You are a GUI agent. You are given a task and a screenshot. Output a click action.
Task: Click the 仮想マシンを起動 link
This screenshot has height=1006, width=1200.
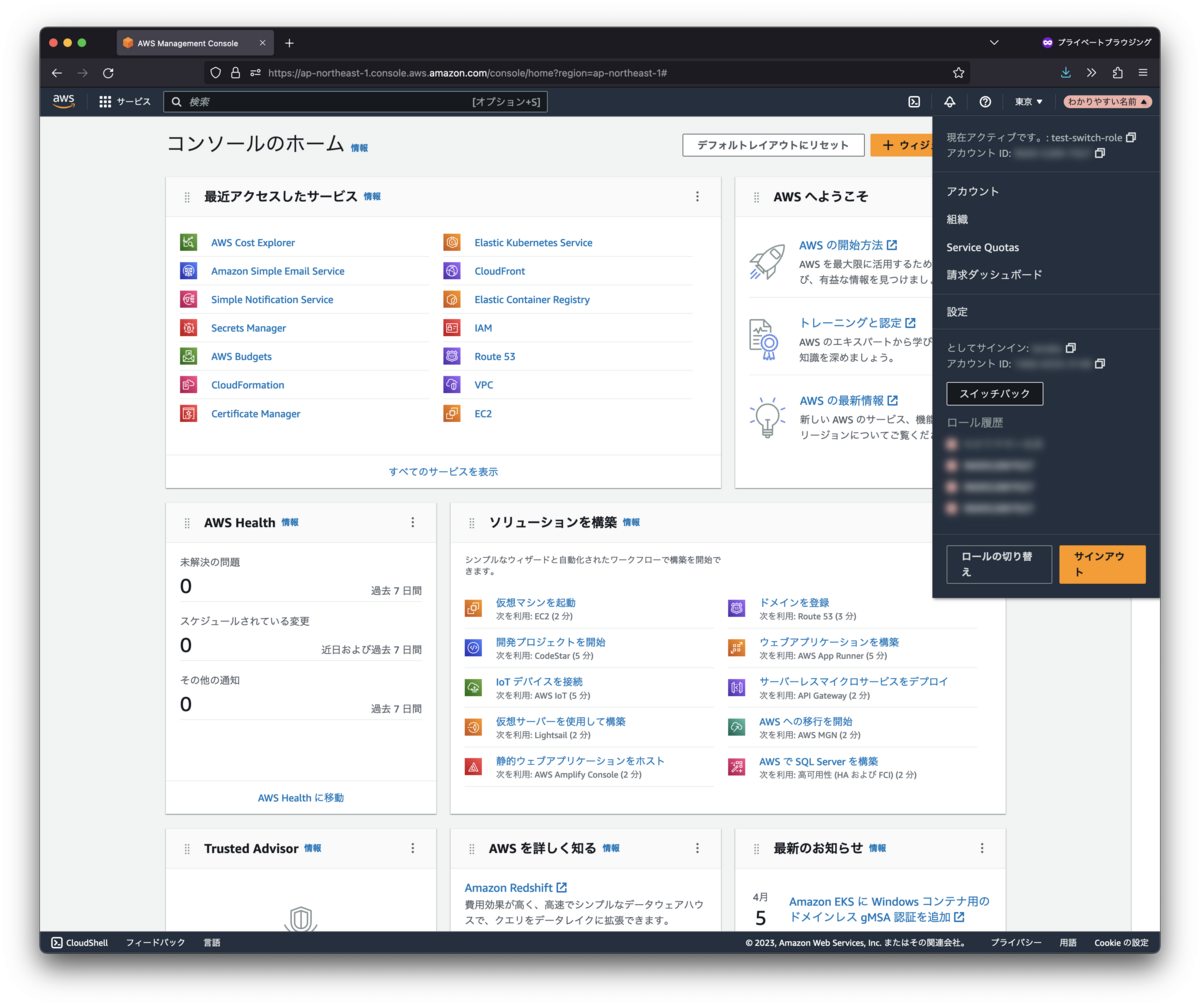tap(536, 603)
